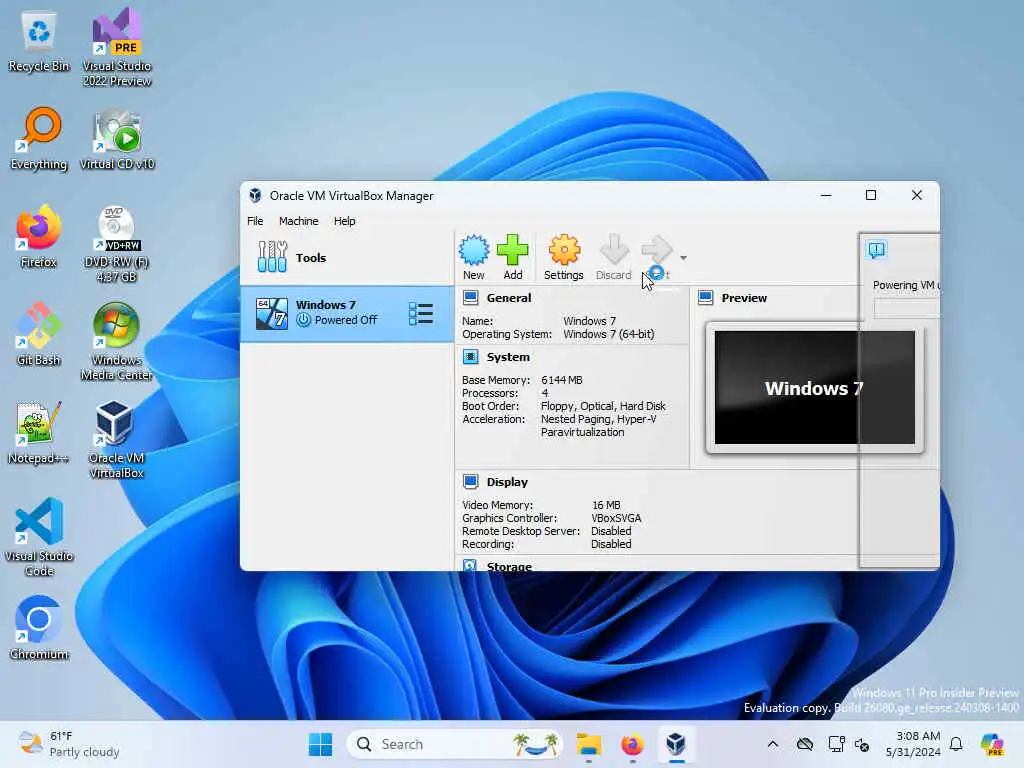This screenshot has height=768, width=1024.
Task: Click the Preview section header
Action: click(x=744, y=298)
